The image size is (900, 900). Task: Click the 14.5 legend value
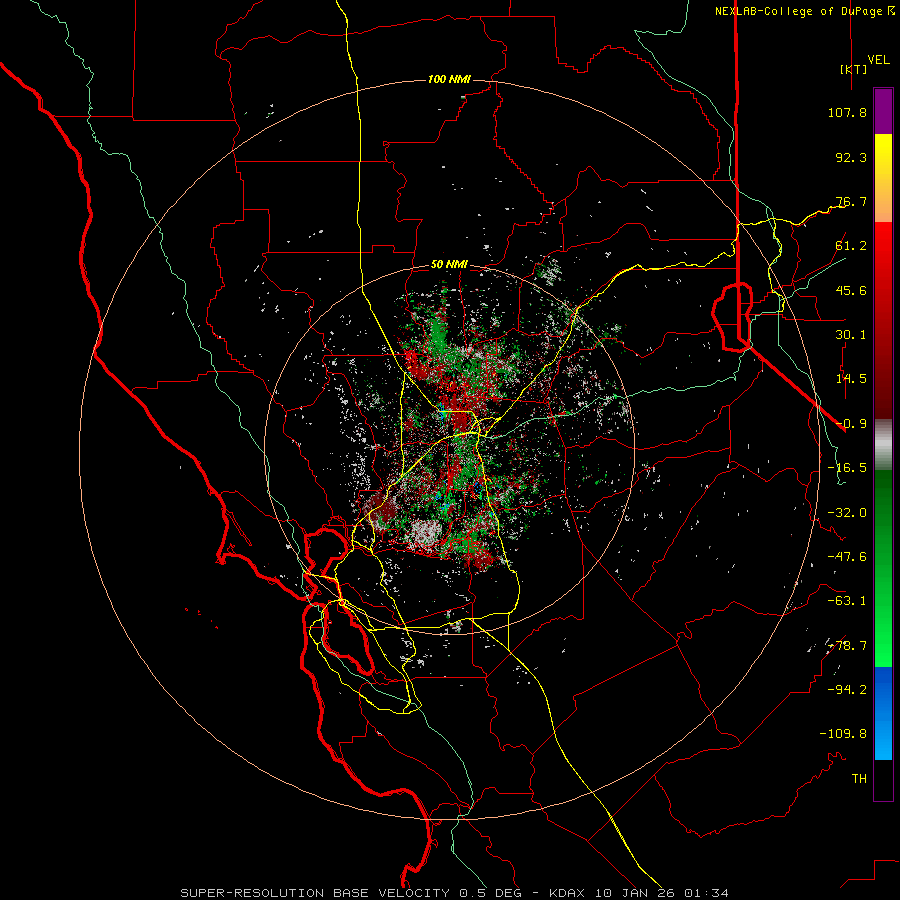(851, 379)
